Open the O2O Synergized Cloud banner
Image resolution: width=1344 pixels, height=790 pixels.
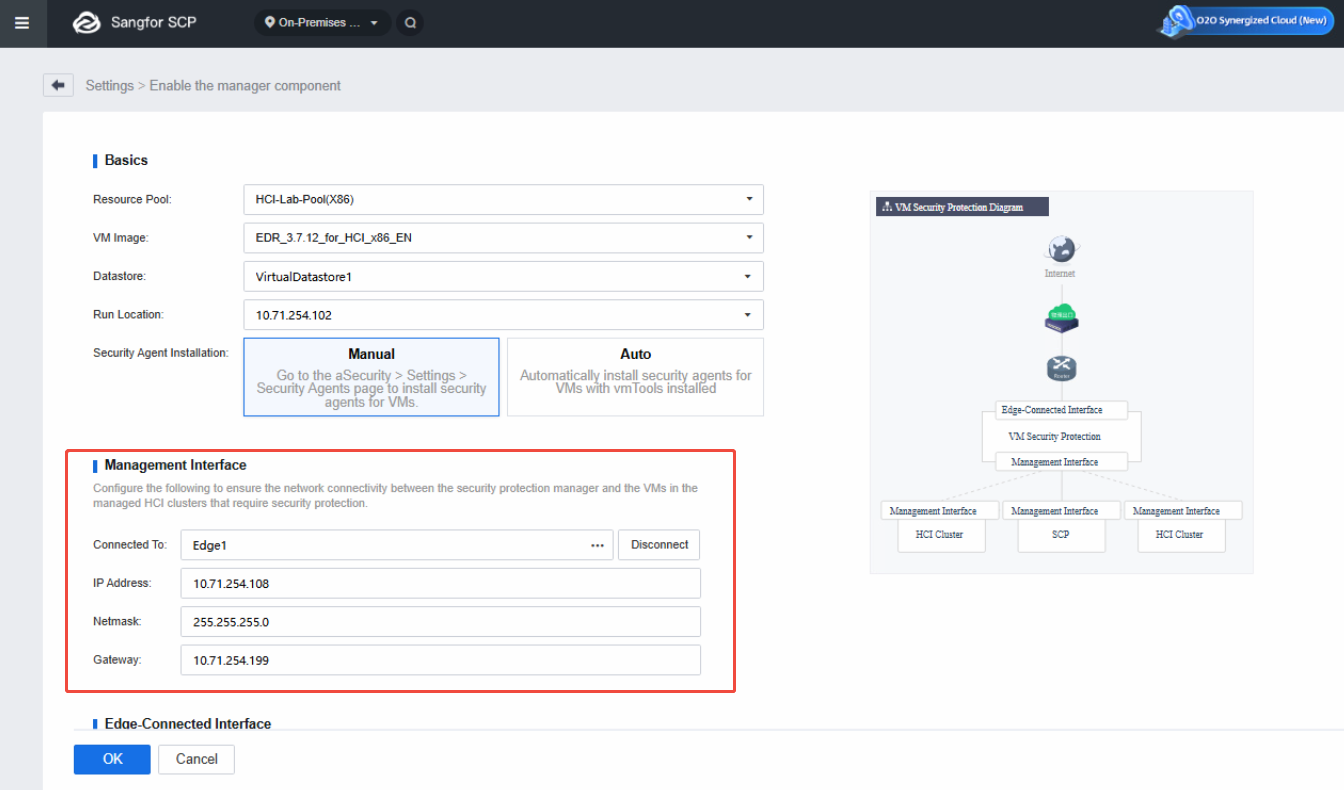(1245, 21)
